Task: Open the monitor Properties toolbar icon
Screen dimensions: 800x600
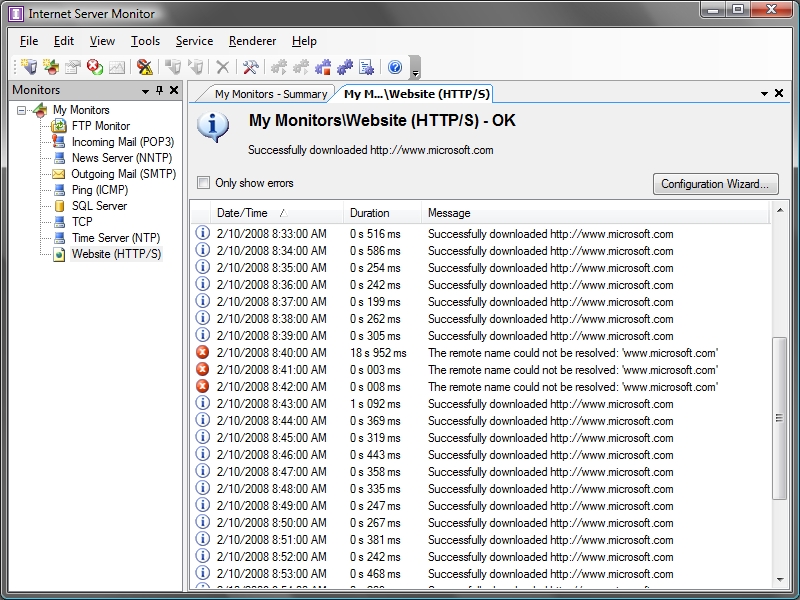Action: 73,67
